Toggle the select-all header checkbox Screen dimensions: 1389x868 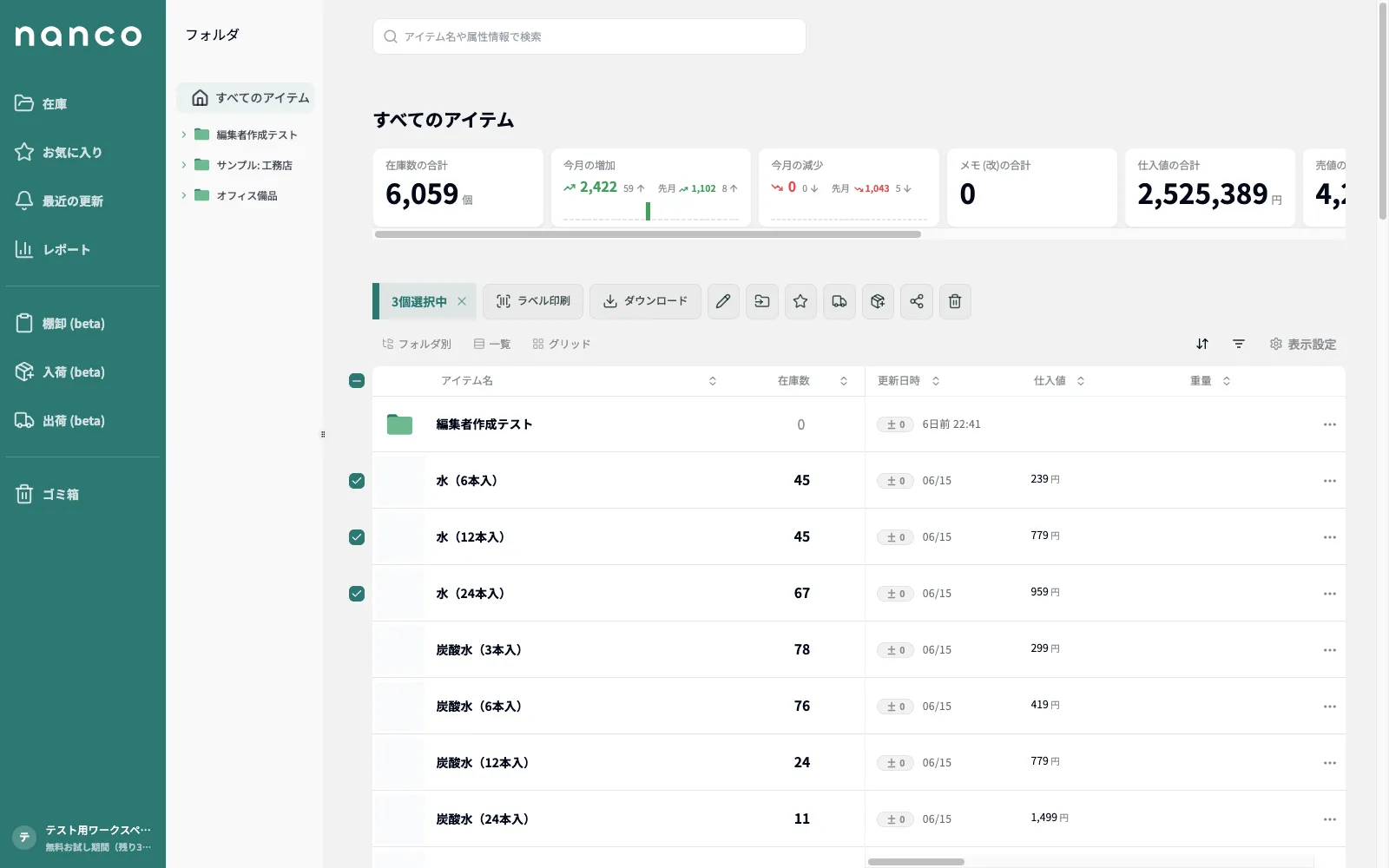[357, 380]
